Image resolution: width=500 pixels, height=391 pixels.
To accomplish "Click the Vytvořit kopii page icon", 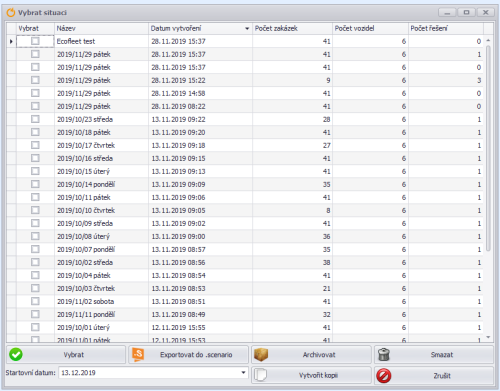I will pyautogui.click(x=260, y=375).
